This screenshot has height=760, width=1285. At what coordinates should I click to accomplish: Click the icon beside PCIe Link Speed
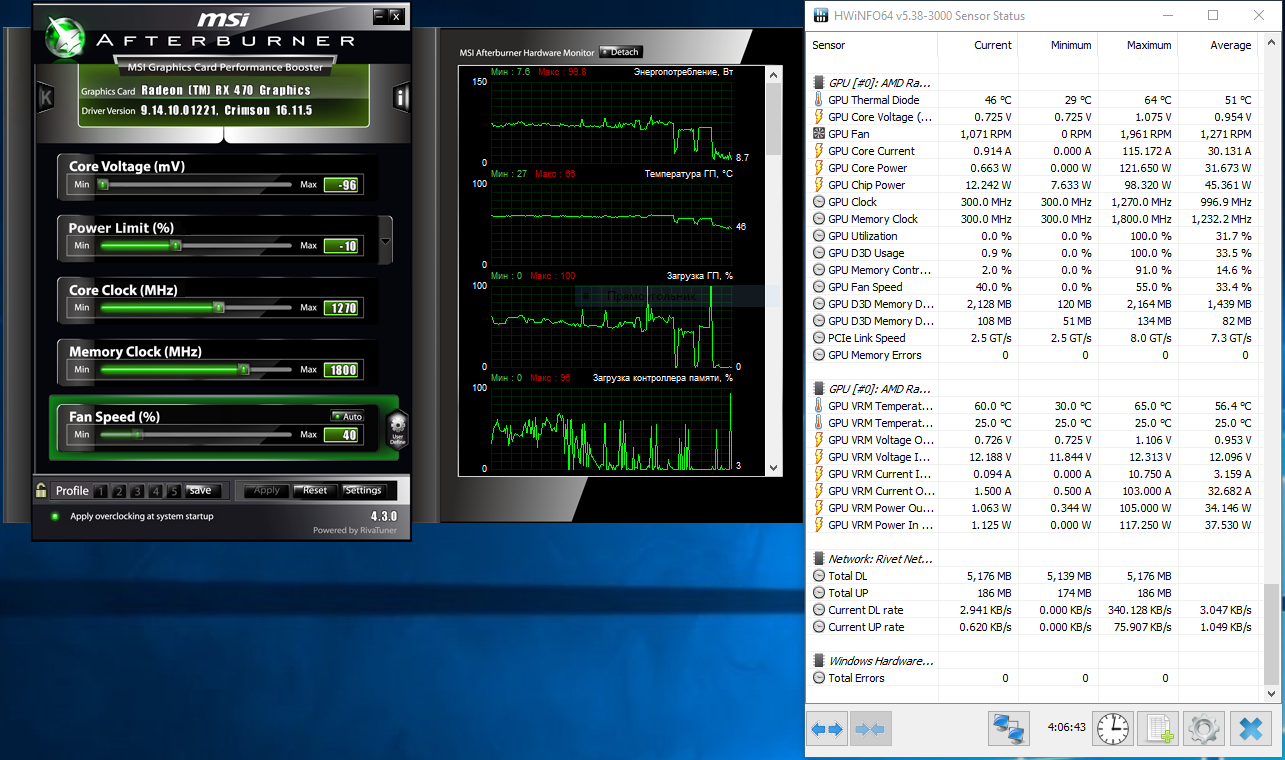818,338
